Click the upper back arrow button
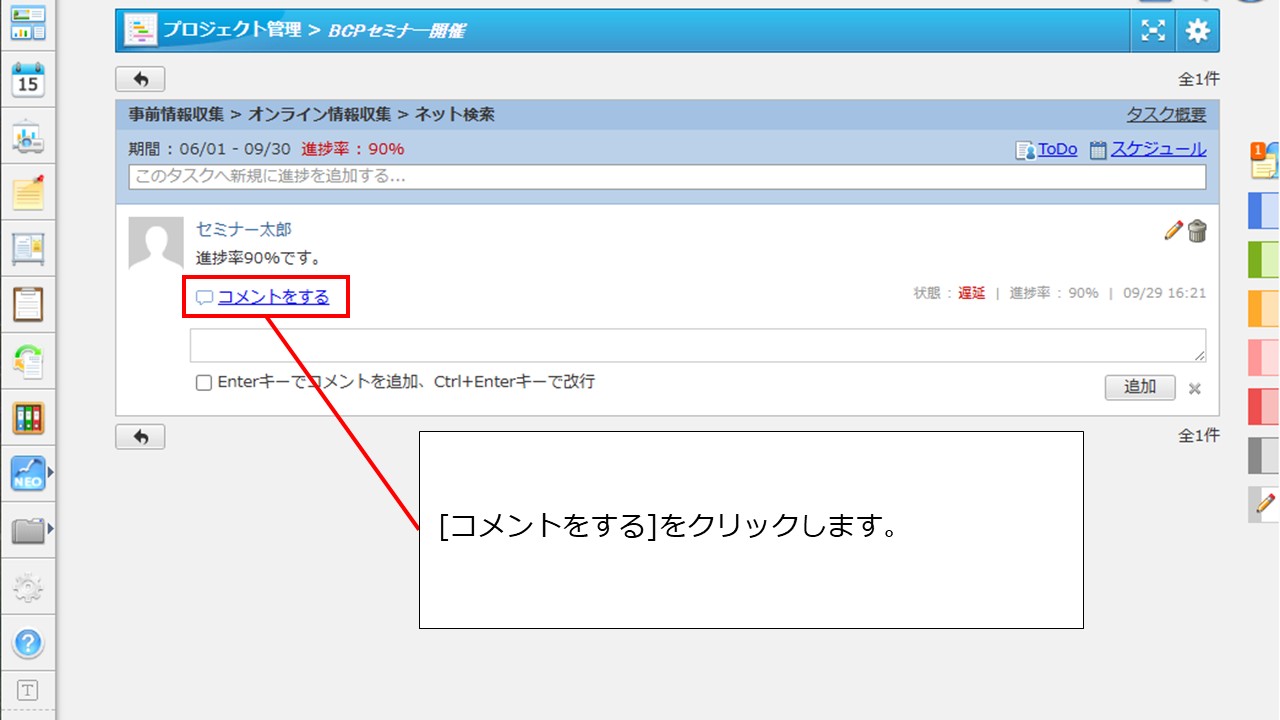1280x720 pixels. pos(140,79)
